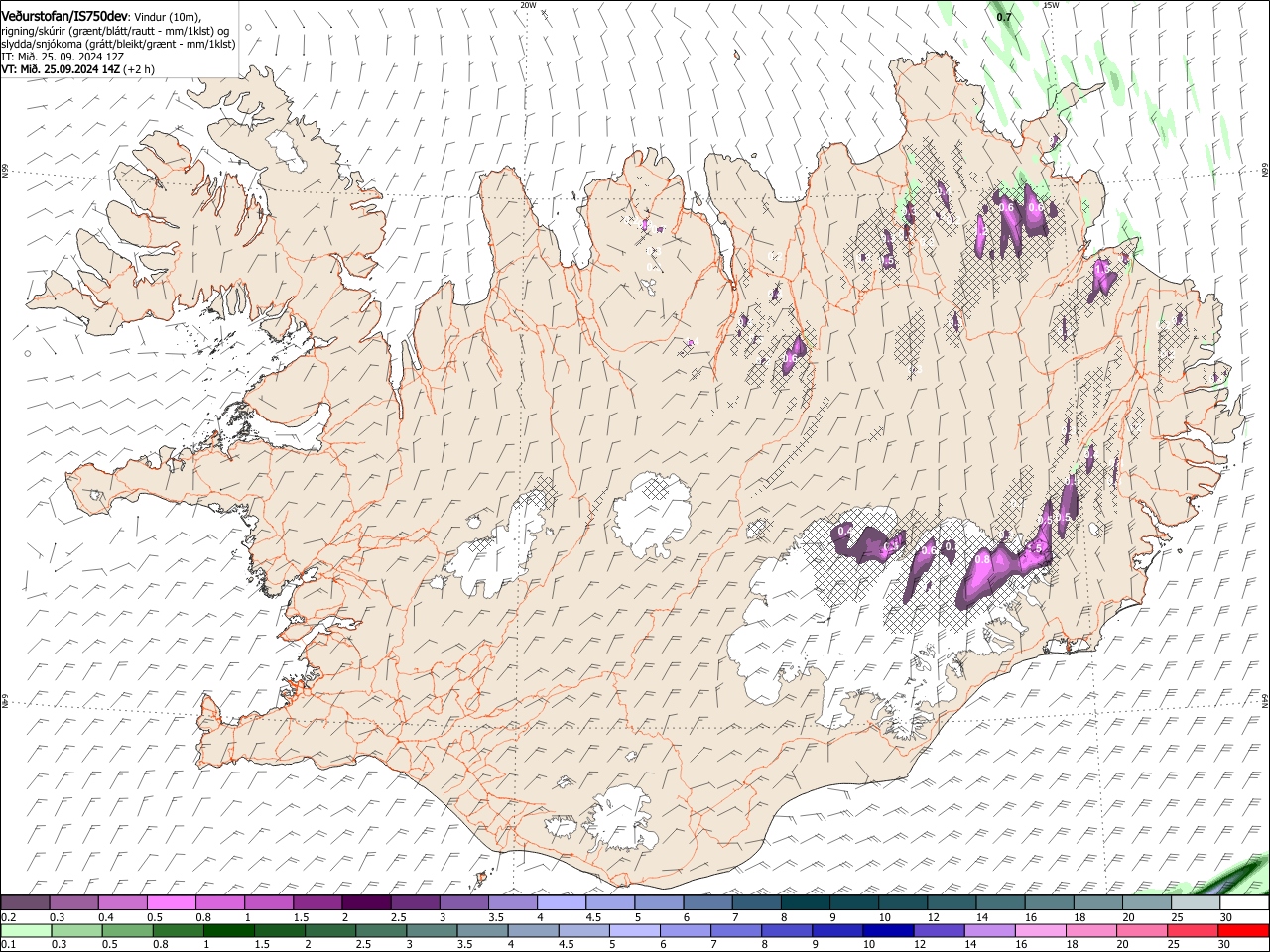Select the darkest purple swatch between 2 and 2.5
Screen dimensions: 1270x952
366,903
